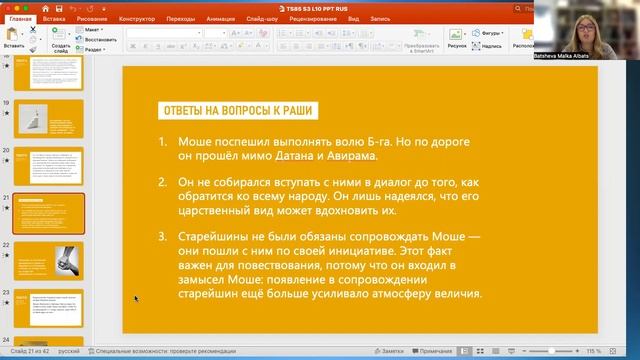Click the zoom slider handle
This screenshot has height=360, width=640.
click(551, 351)
